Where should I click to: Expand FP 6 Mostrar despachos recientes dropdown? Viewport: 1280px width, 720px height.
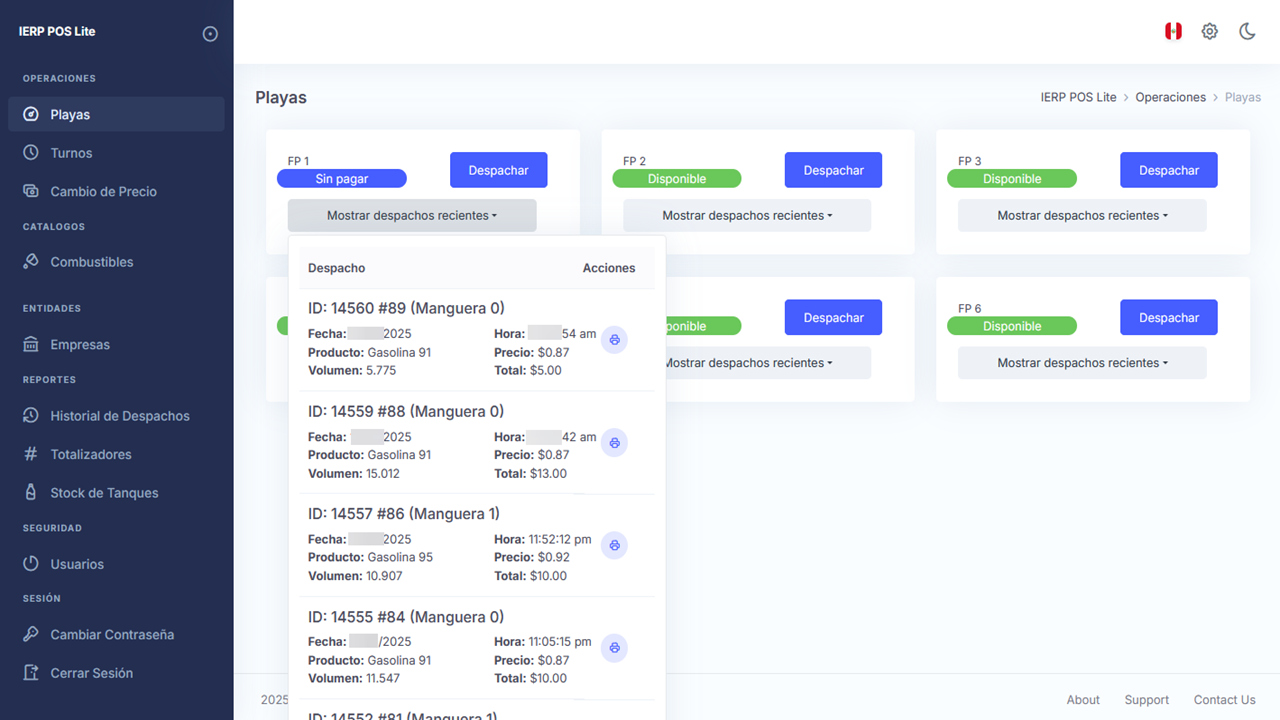click(x=1082, y=363)
